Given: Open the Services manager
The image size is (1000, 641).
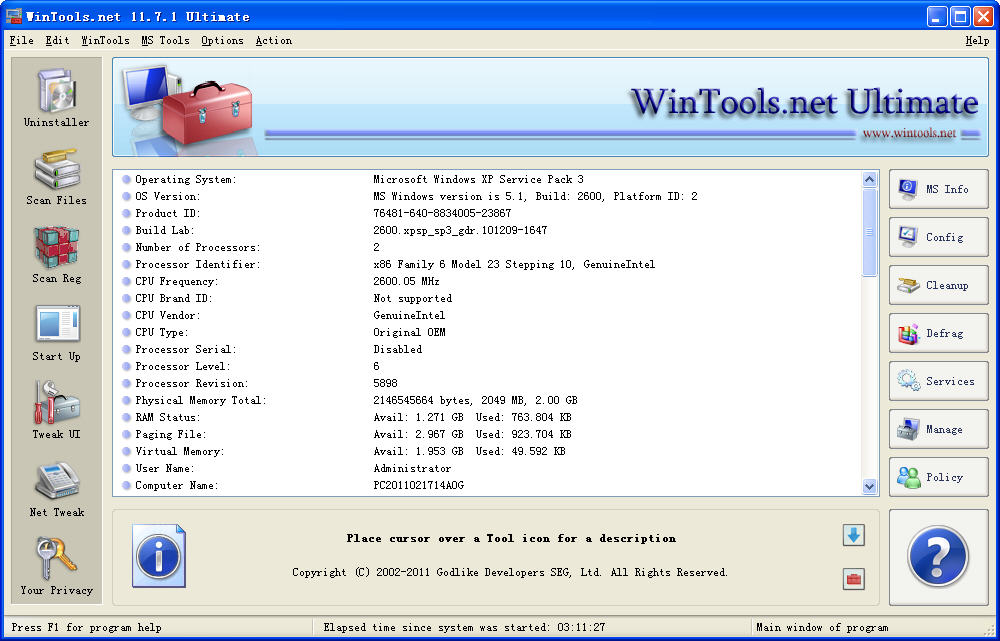Looking at the screenshot, I should [x=937, y=381].
